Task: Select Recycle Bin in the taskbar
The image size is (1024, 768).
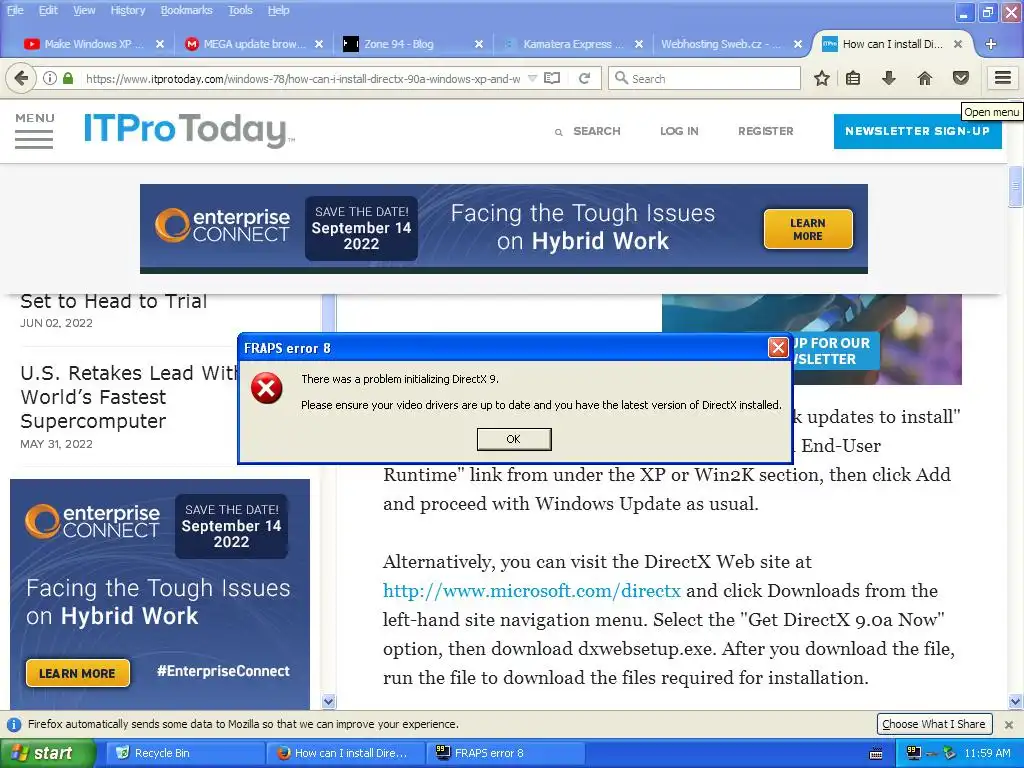Action: pyautogui.click(x=185, y=753)
